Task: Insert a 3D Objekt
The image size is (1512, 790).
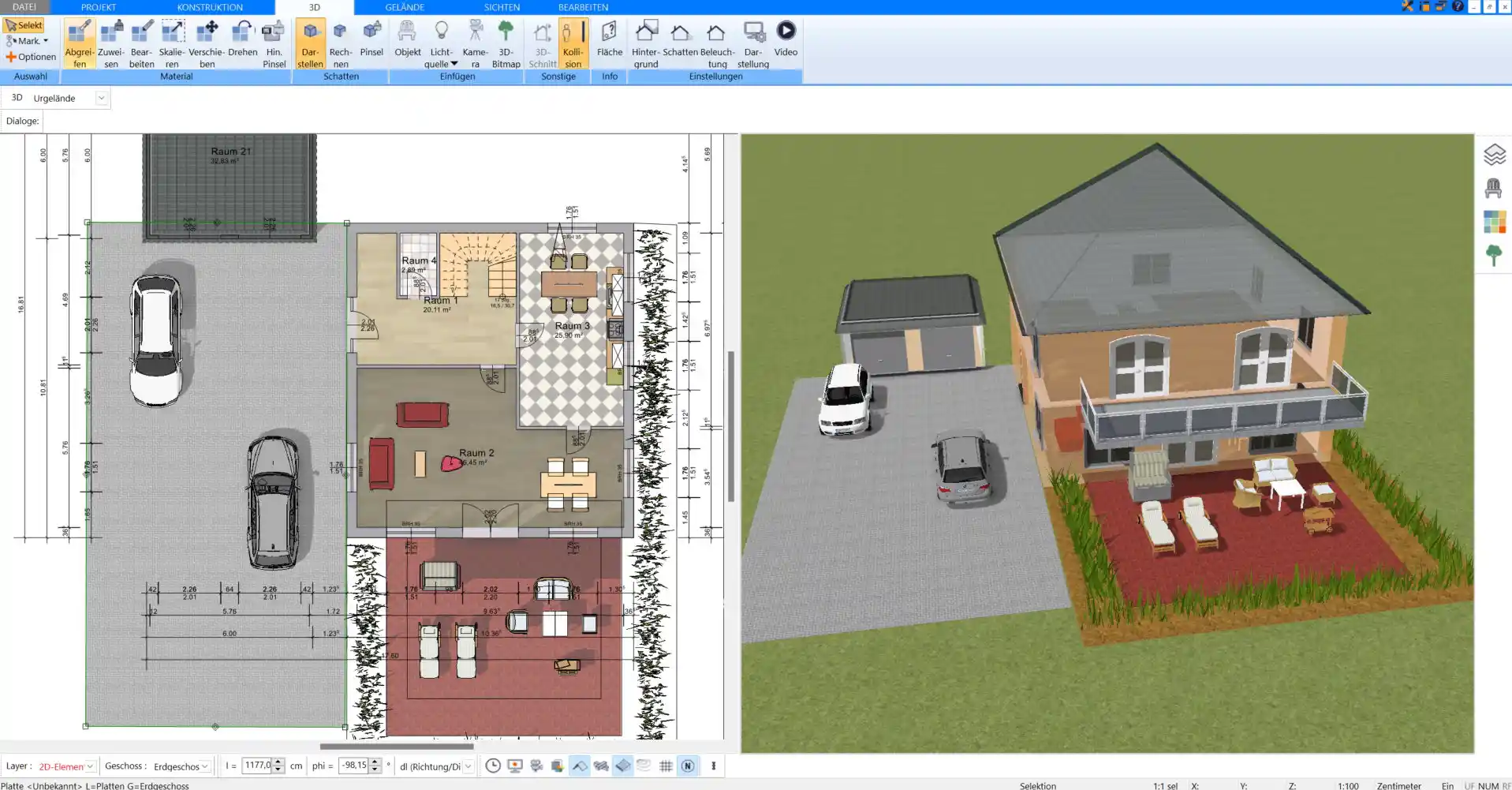Action: 408,39
